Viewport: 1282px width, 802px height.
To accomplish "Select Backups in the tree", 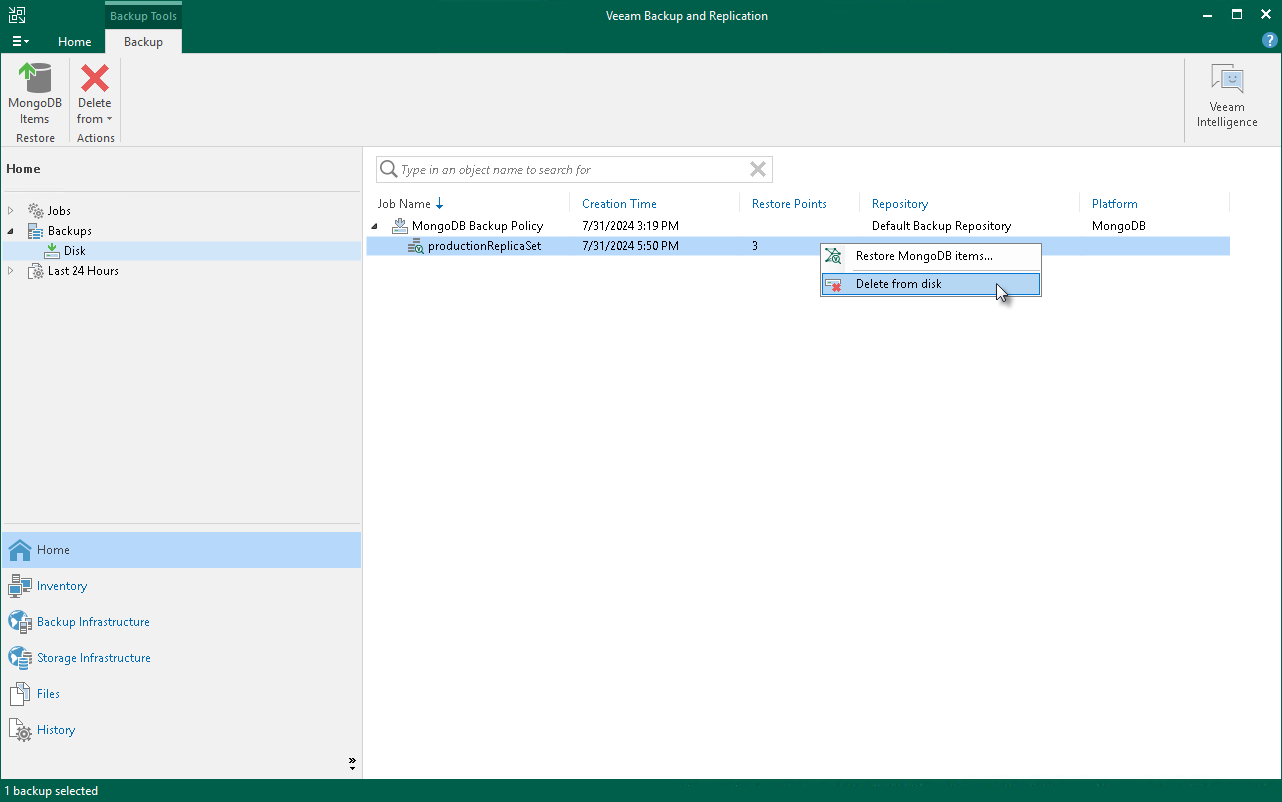I will pyautogui.click(x=70, y=231).
